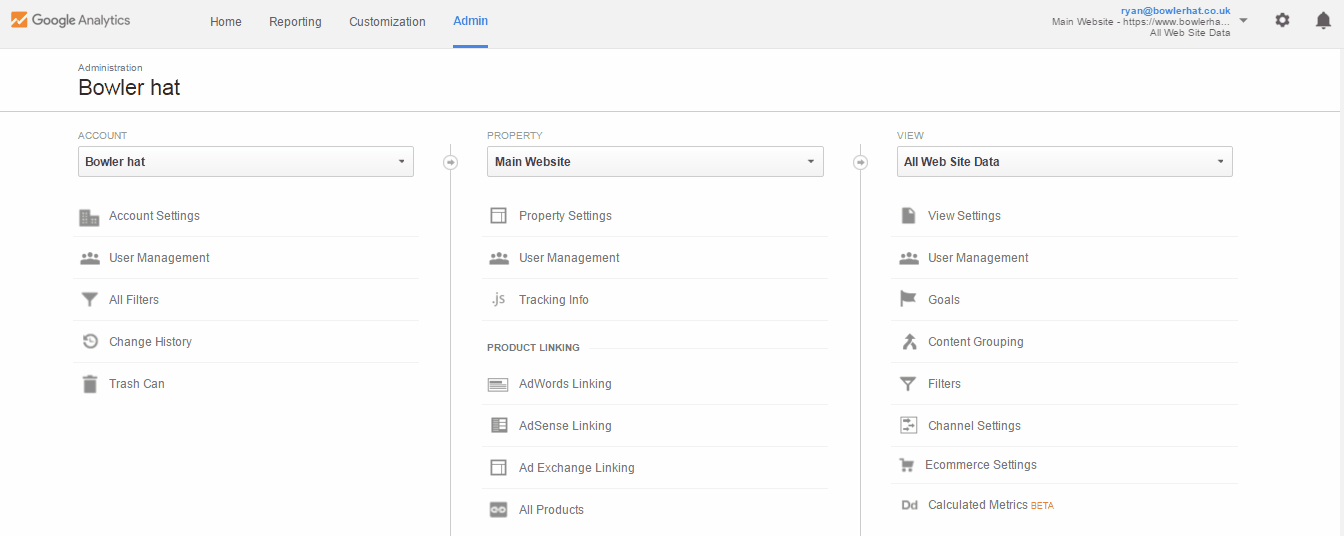Click the AdWords Linking icon
This screenshot has width=1344, height=536.
click(x=498, y=384)
